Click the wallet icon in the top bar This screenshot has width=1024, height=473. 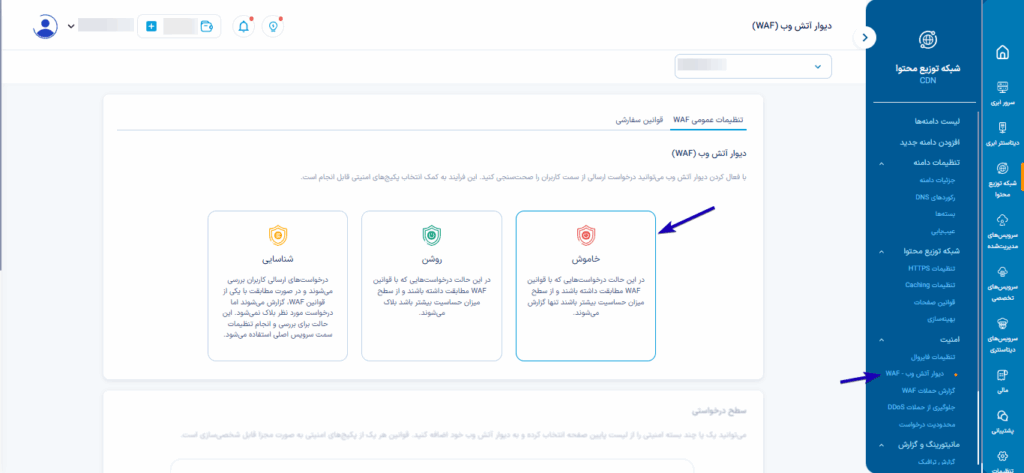(207, 27)
